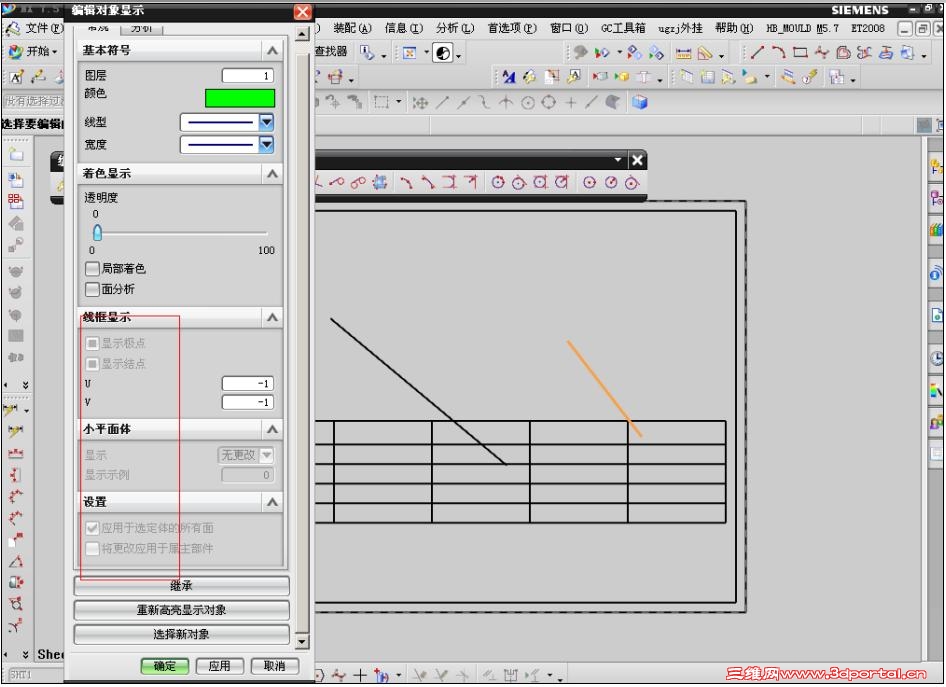Click the ruler measure distance icon
946x687 pixels.
pos(683,54)
